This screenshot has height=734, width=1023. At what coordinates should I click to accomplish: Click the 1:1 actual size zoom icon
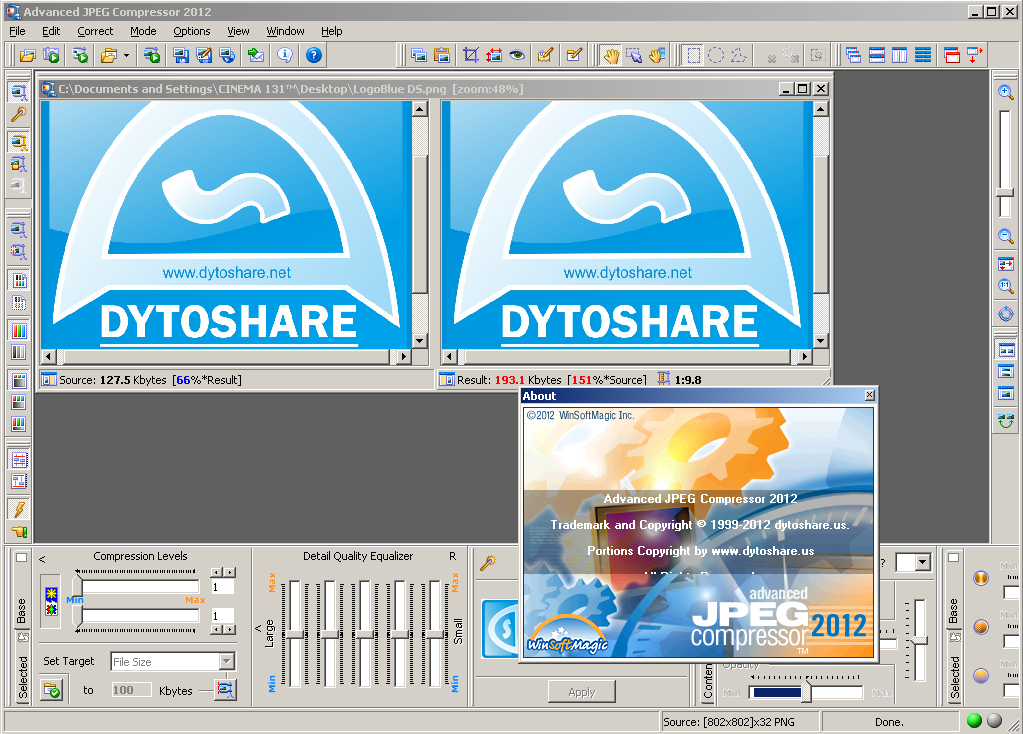pyautogui.click(x=1006, y=286)
